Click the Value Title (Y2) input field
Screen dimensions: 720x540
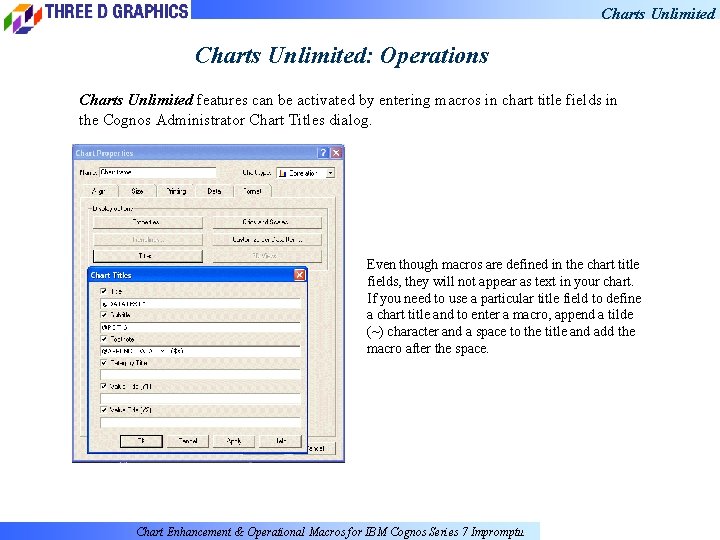200,422
